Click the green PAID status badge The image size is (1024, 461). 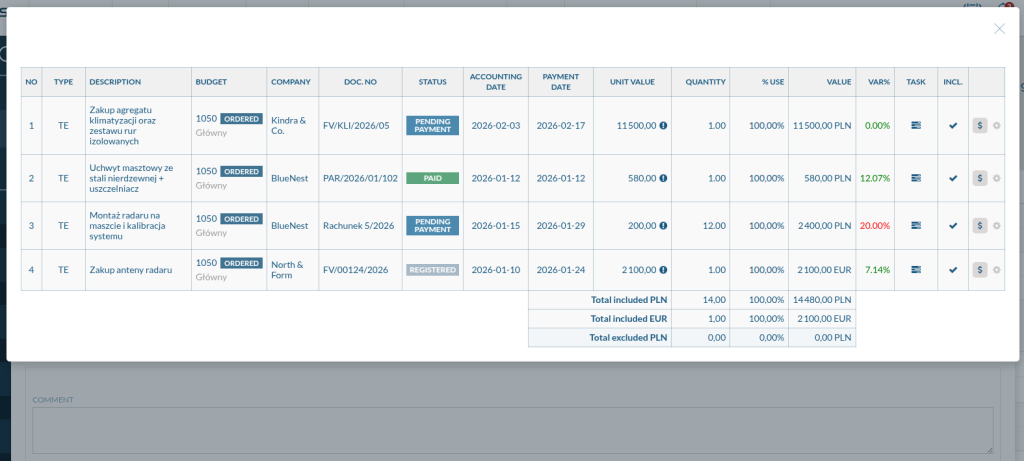[x=432, y=178]
